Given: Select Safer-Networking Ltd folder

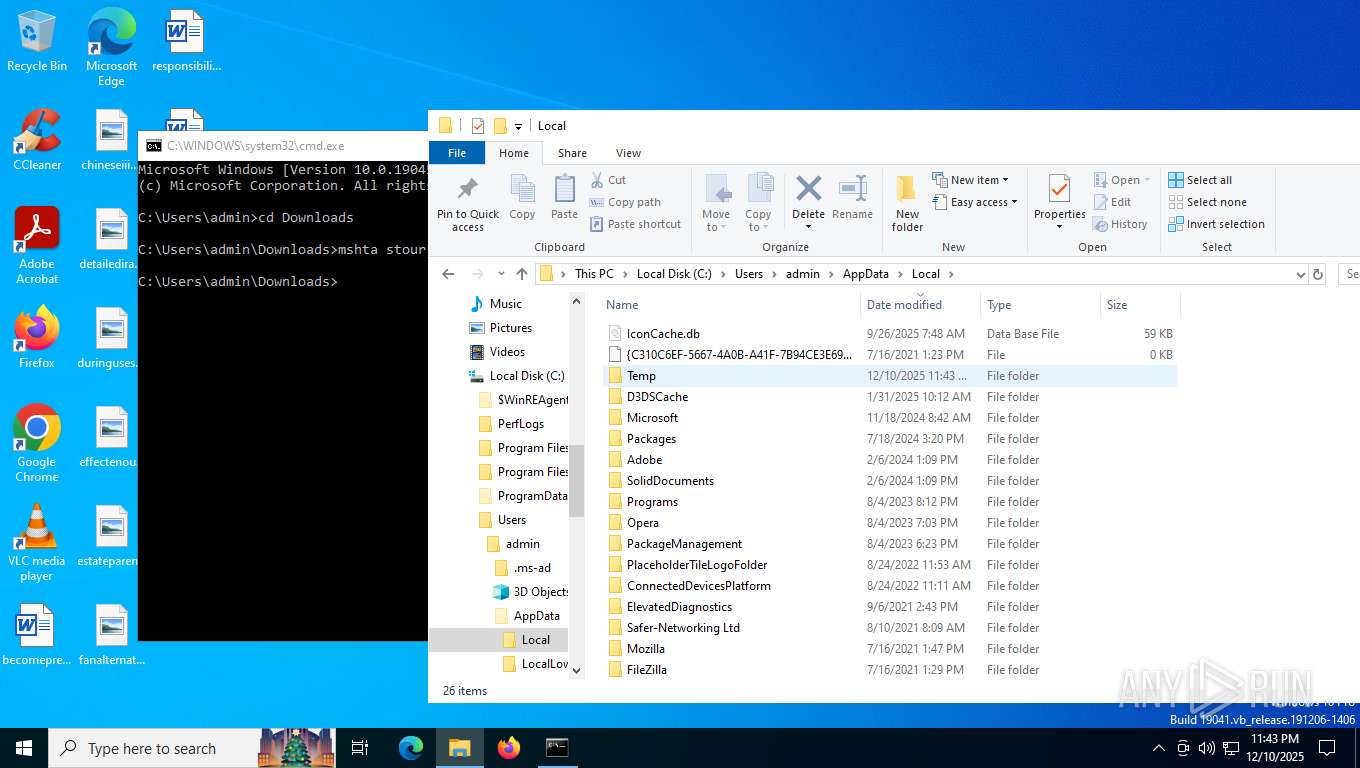Looking at the screenshot, I should tap(890, 628).
